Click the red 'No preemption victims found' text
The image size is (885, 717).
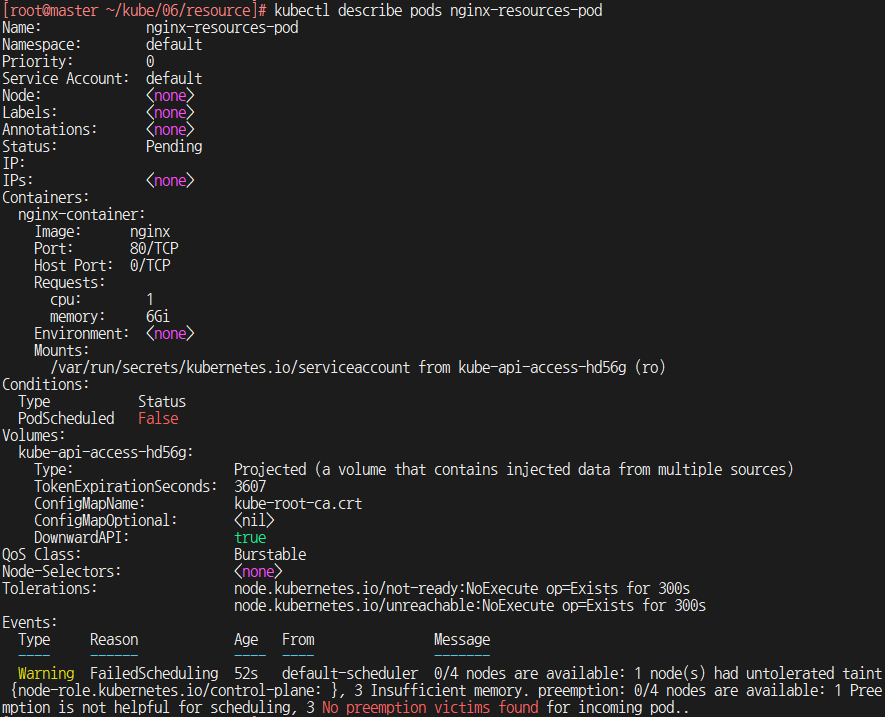pos(430,707)
